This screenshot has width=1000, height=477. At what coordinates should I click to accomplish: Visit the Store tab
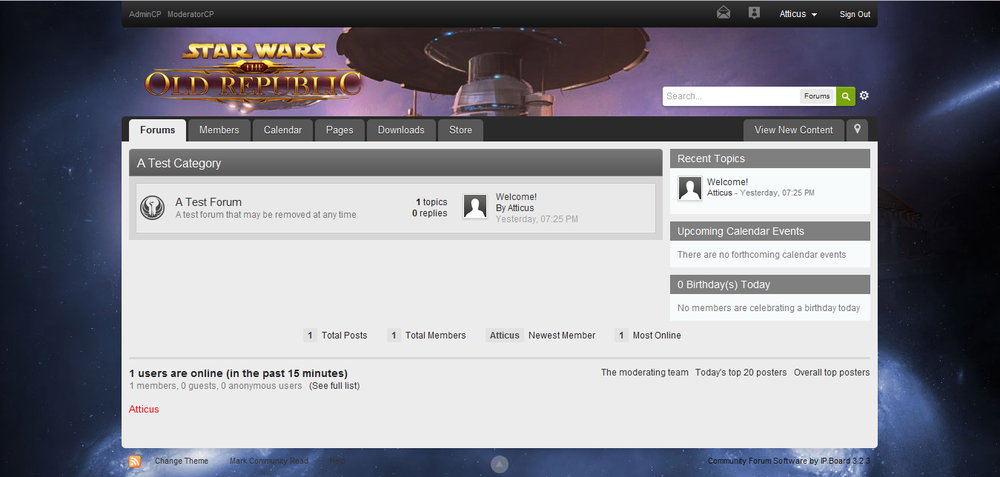tap(460, 130)
